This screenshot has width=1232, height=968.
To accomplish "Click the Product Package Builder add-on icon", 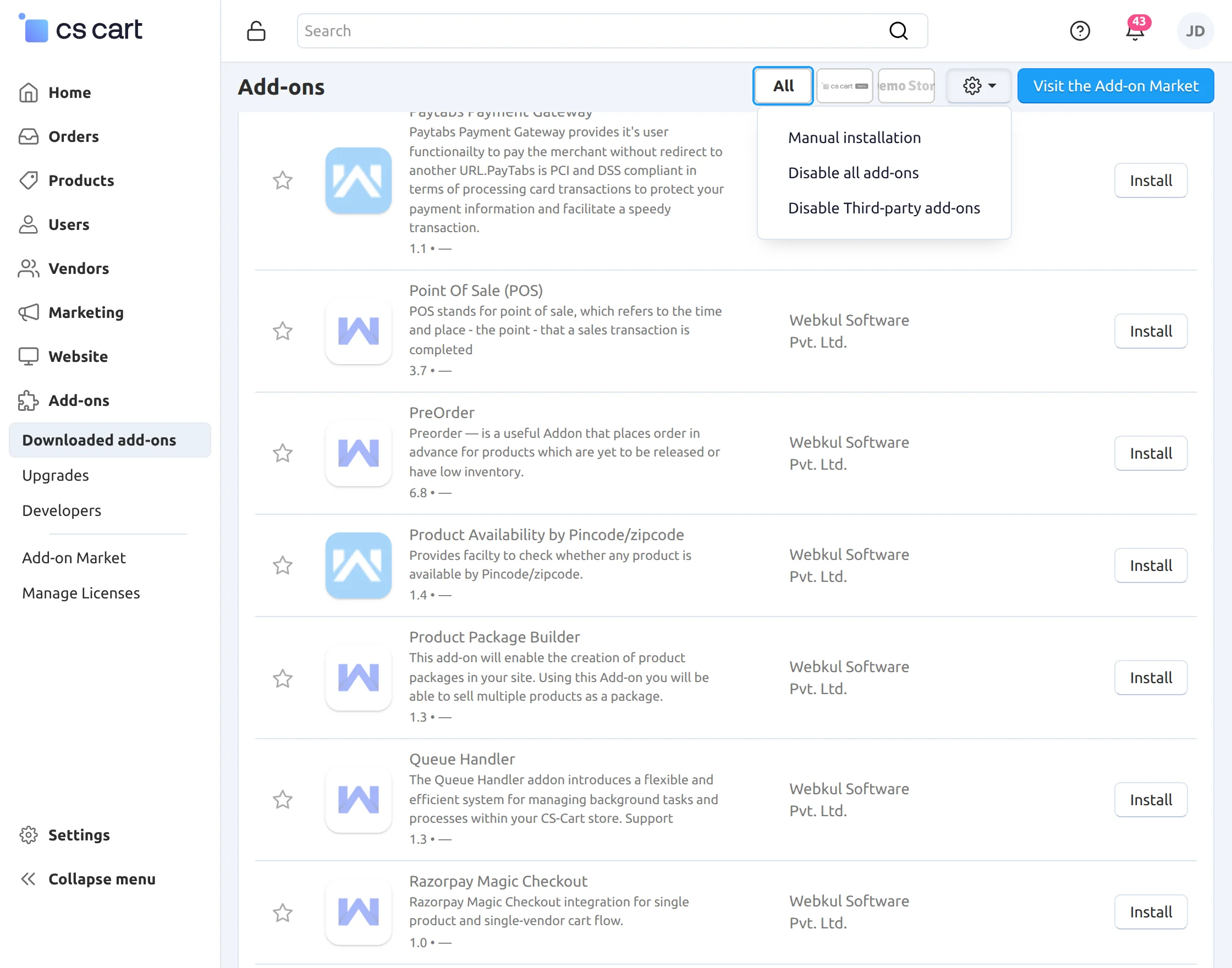I will [359, 678].
